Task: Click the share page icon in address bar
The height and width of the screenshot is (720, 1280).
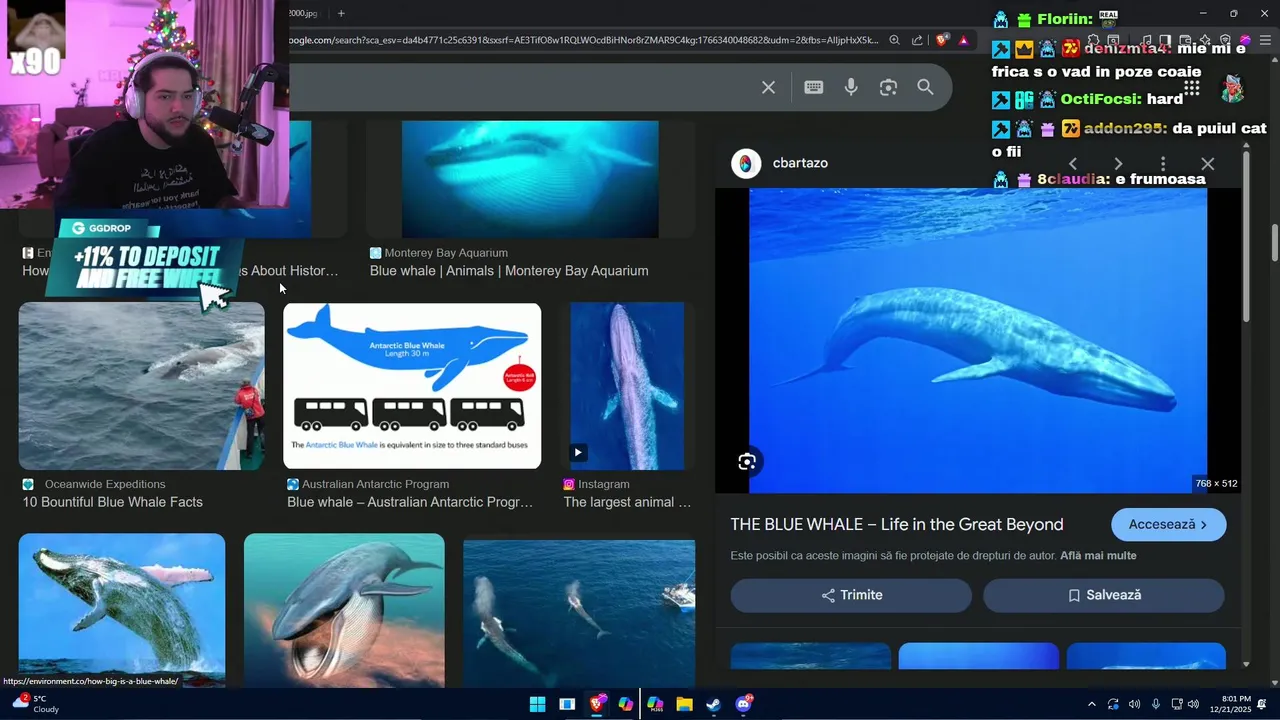Action: coord(917,40)
